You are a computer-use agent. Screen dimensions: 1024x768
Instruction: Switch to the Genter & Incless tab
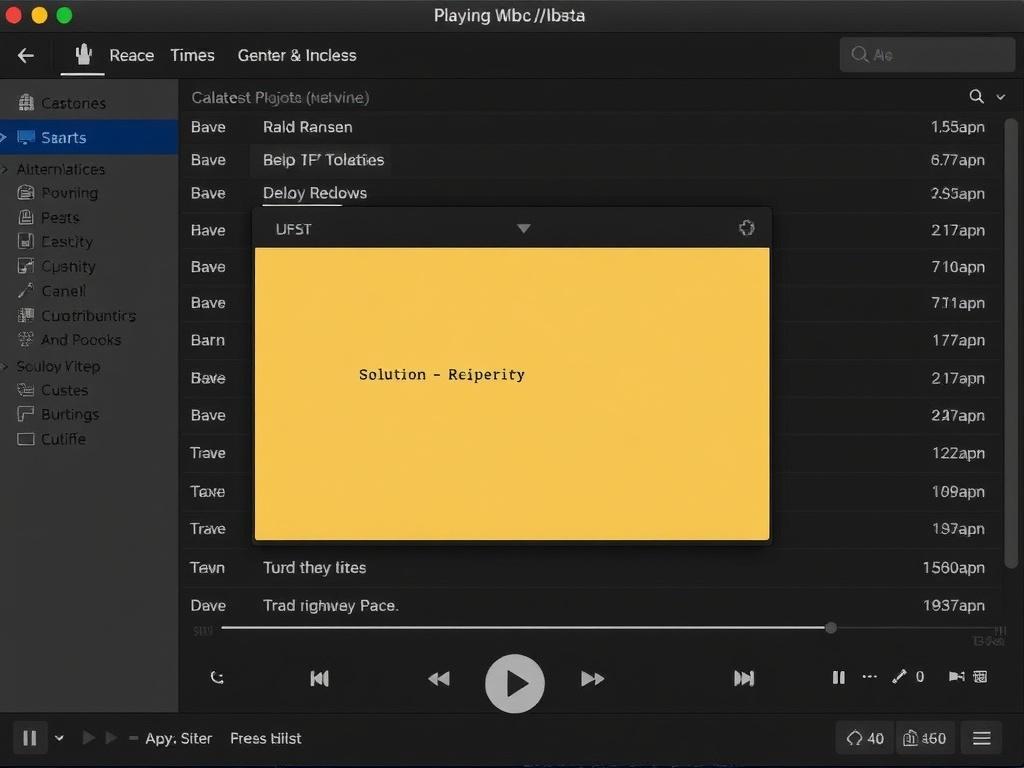point(297,56)
